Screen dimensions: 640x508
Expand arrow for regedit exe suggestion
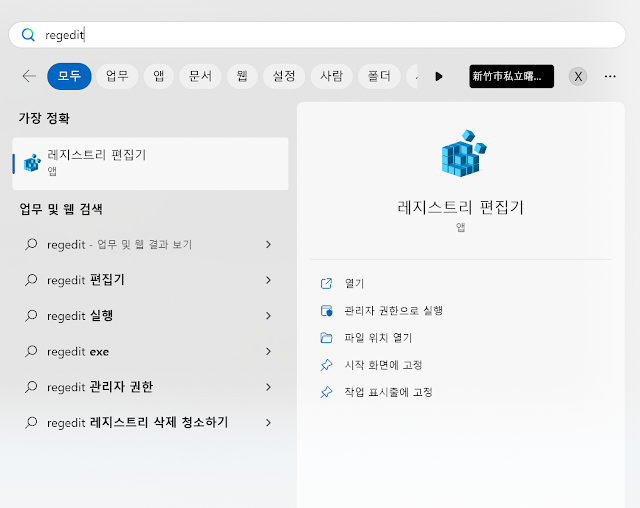point(268,351)
